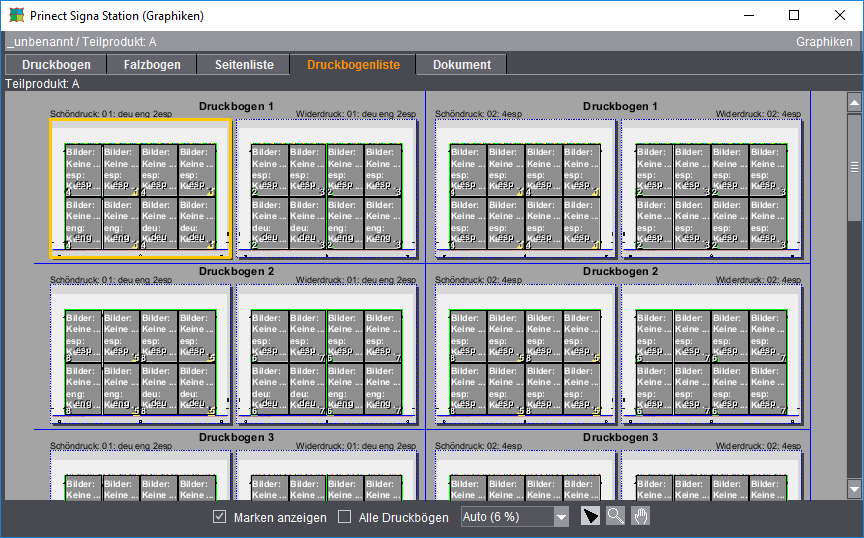Click the Prinect Signa Station app icon
The image size is (864, 538).
click(16, 16)
